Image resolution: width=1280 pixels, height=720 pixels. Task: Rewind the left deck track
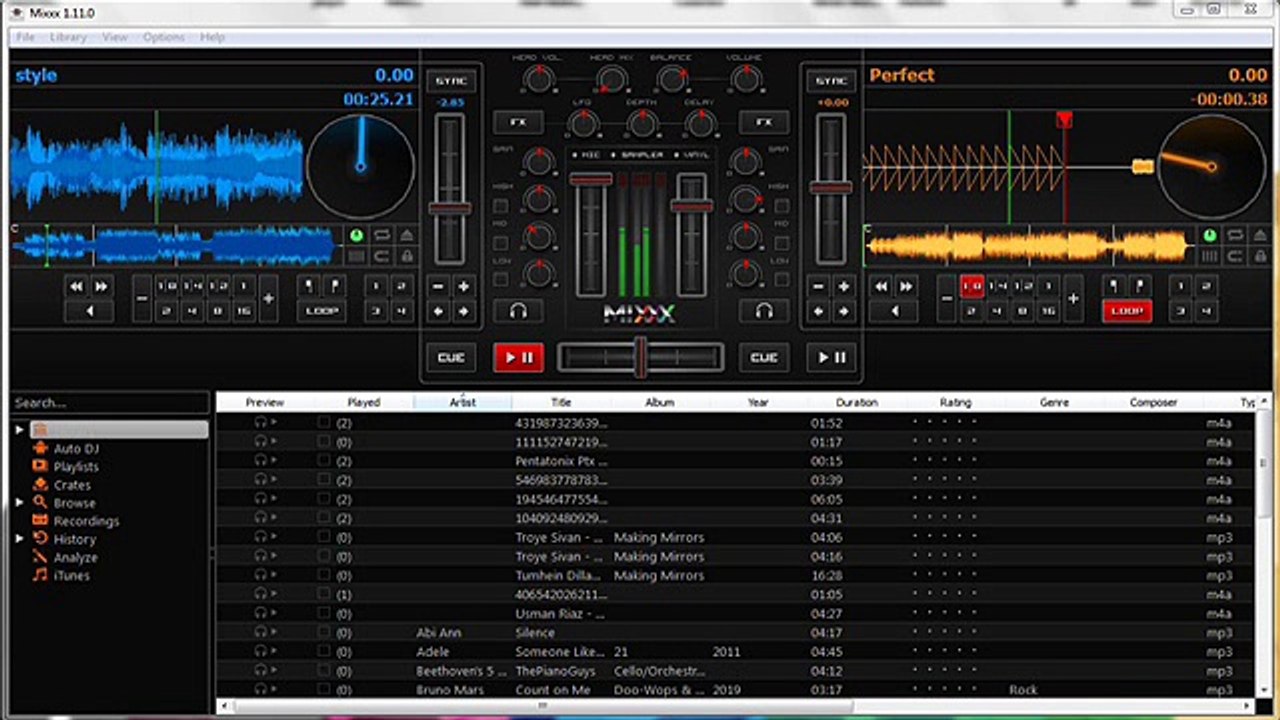(x=76, y=286)
